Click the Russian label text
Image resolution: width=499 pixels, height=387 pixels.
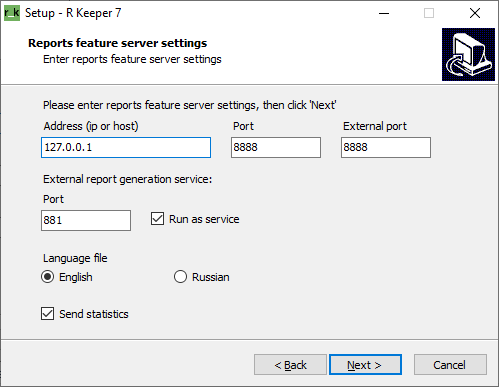click(x=211, y=277)
